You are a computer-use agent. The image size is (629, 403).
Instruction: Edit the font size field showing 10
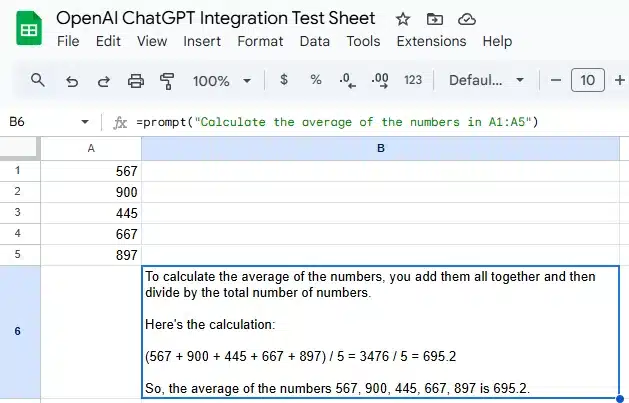click(x=588, y=80)
